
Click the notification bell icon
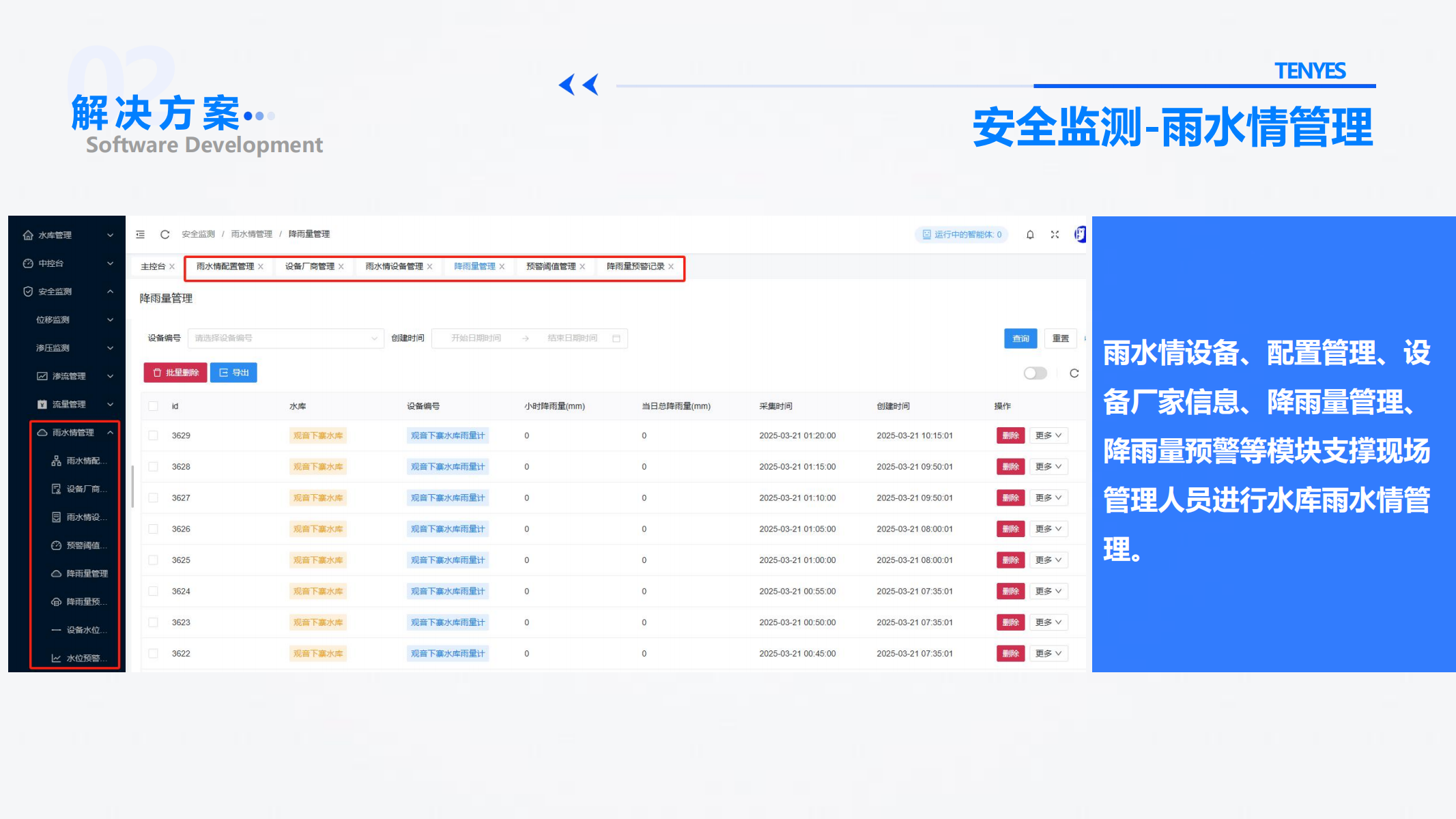(1030, 235)
